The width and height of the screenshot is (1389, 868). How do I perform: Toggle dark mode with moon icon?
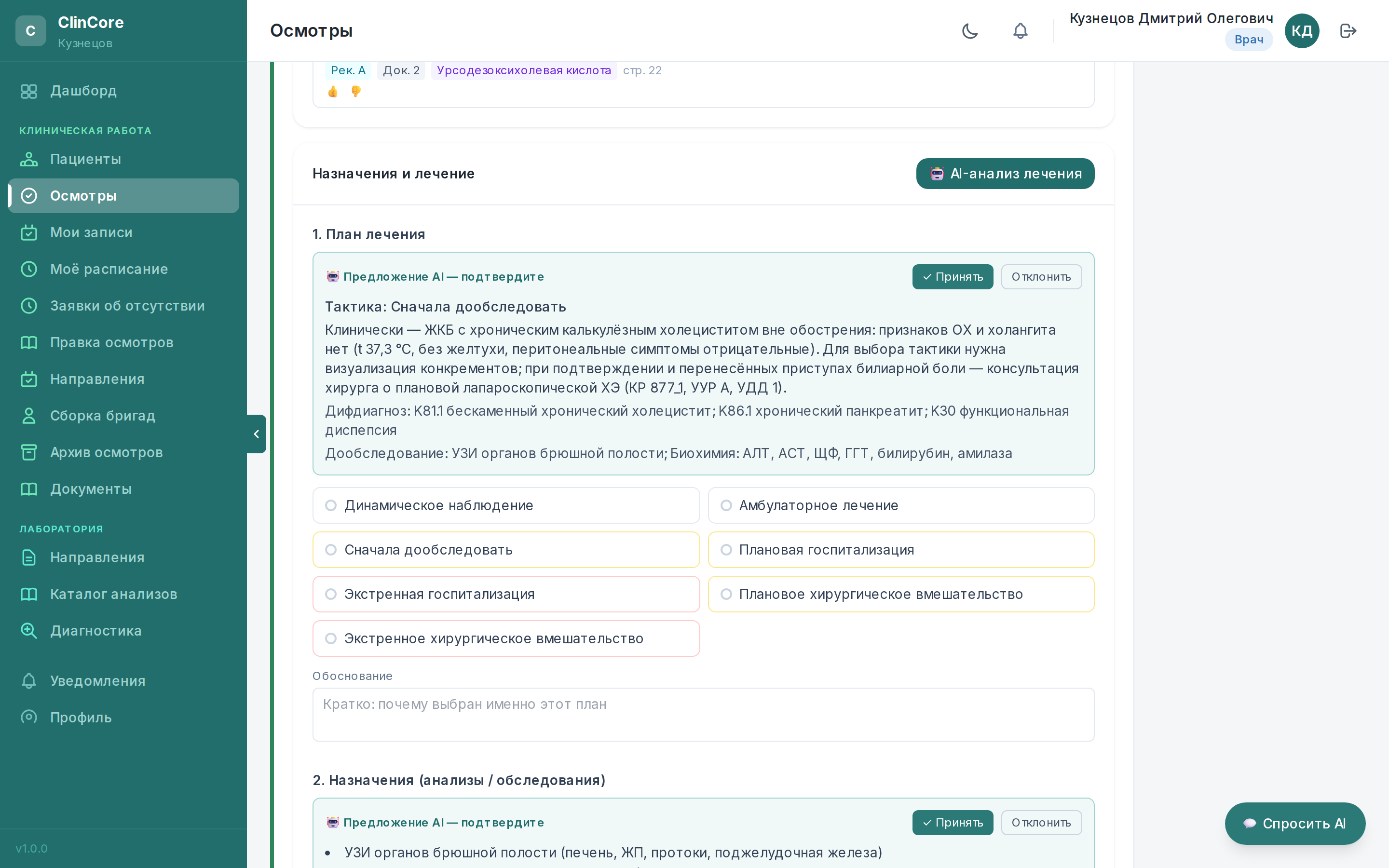[x=970, y=31]
